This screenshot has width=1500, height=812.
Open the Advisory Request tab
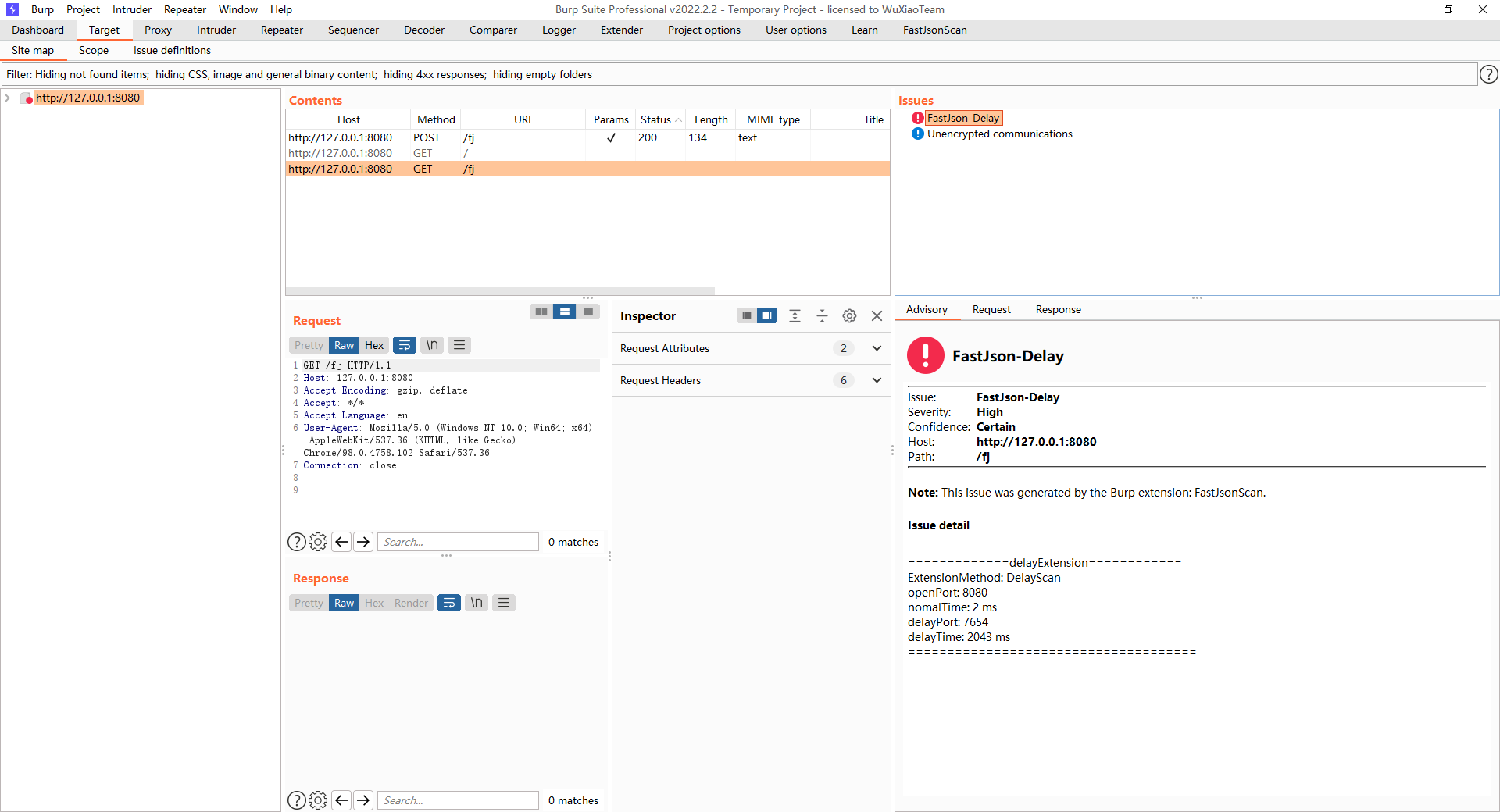(x=991, y=309)
